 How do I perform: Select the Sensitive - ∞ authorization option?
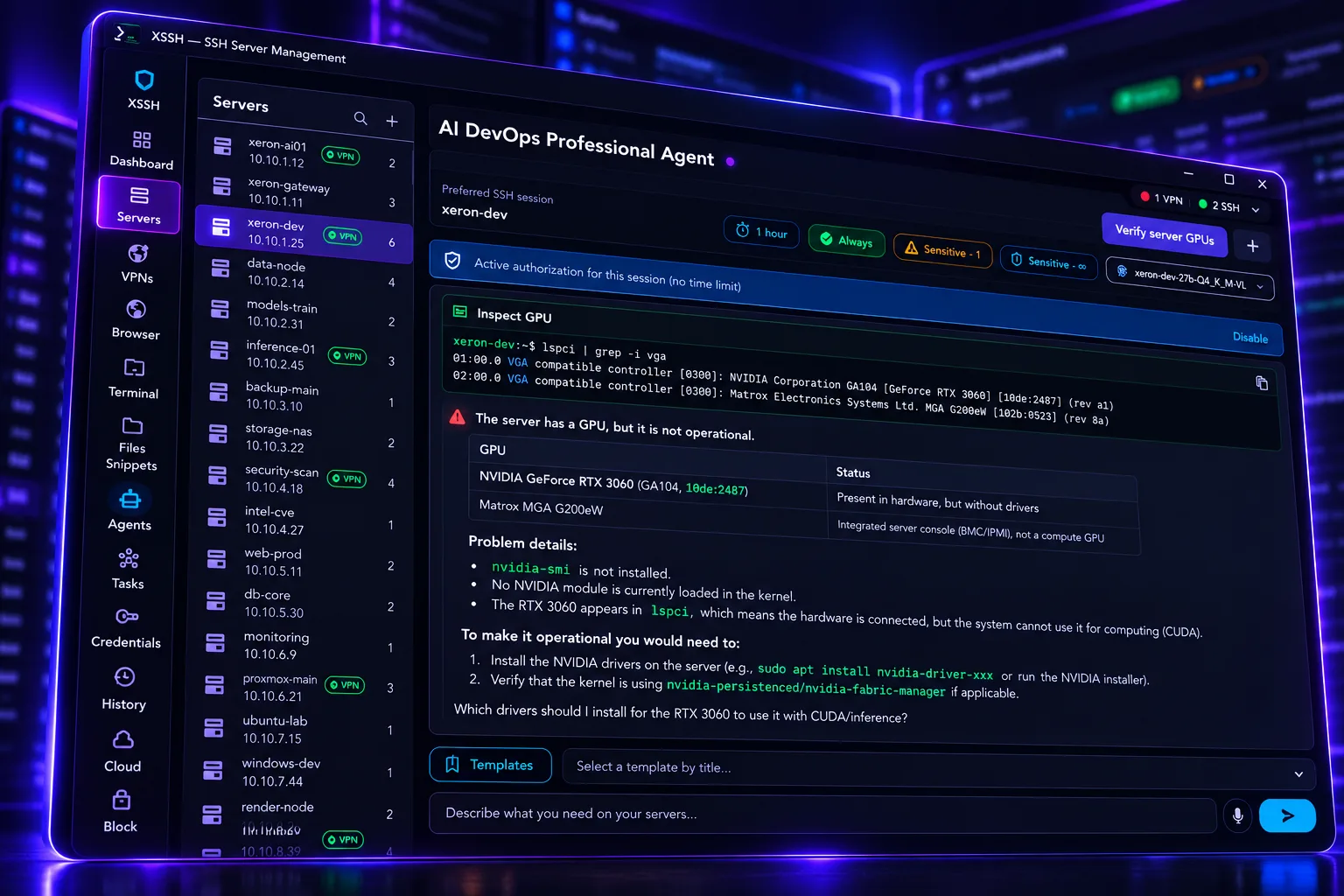pyautogui.click(x=1048, y=262)
